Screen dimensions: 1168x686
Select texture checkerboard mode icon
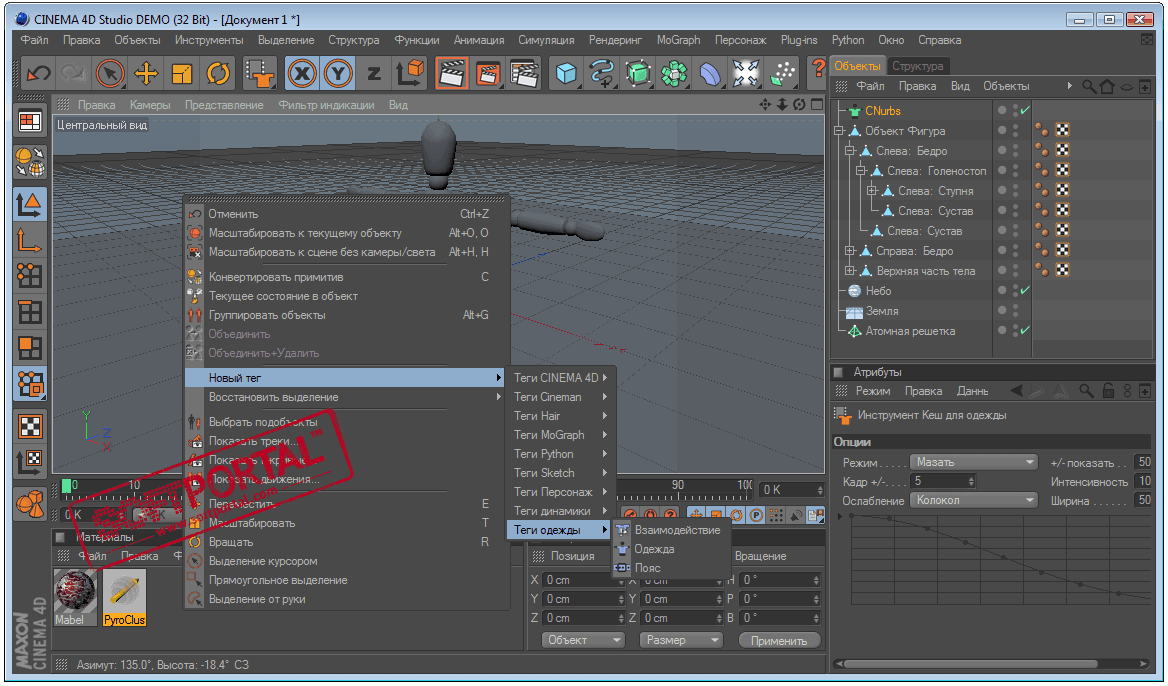(30, 426)
